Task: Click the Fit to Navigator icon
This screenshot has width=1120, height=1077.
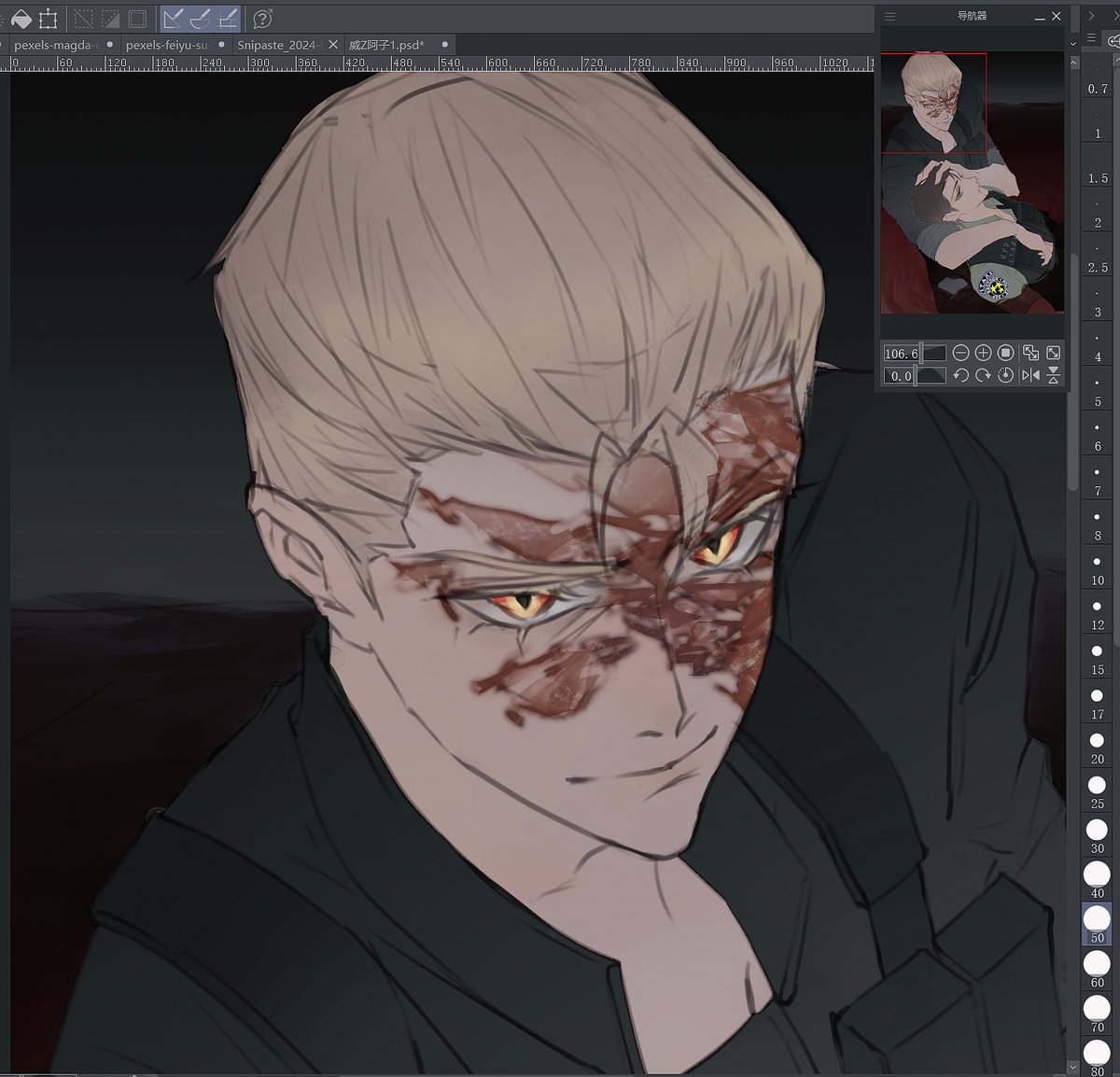Action: pyautogui.click(x=1030, y=353)
